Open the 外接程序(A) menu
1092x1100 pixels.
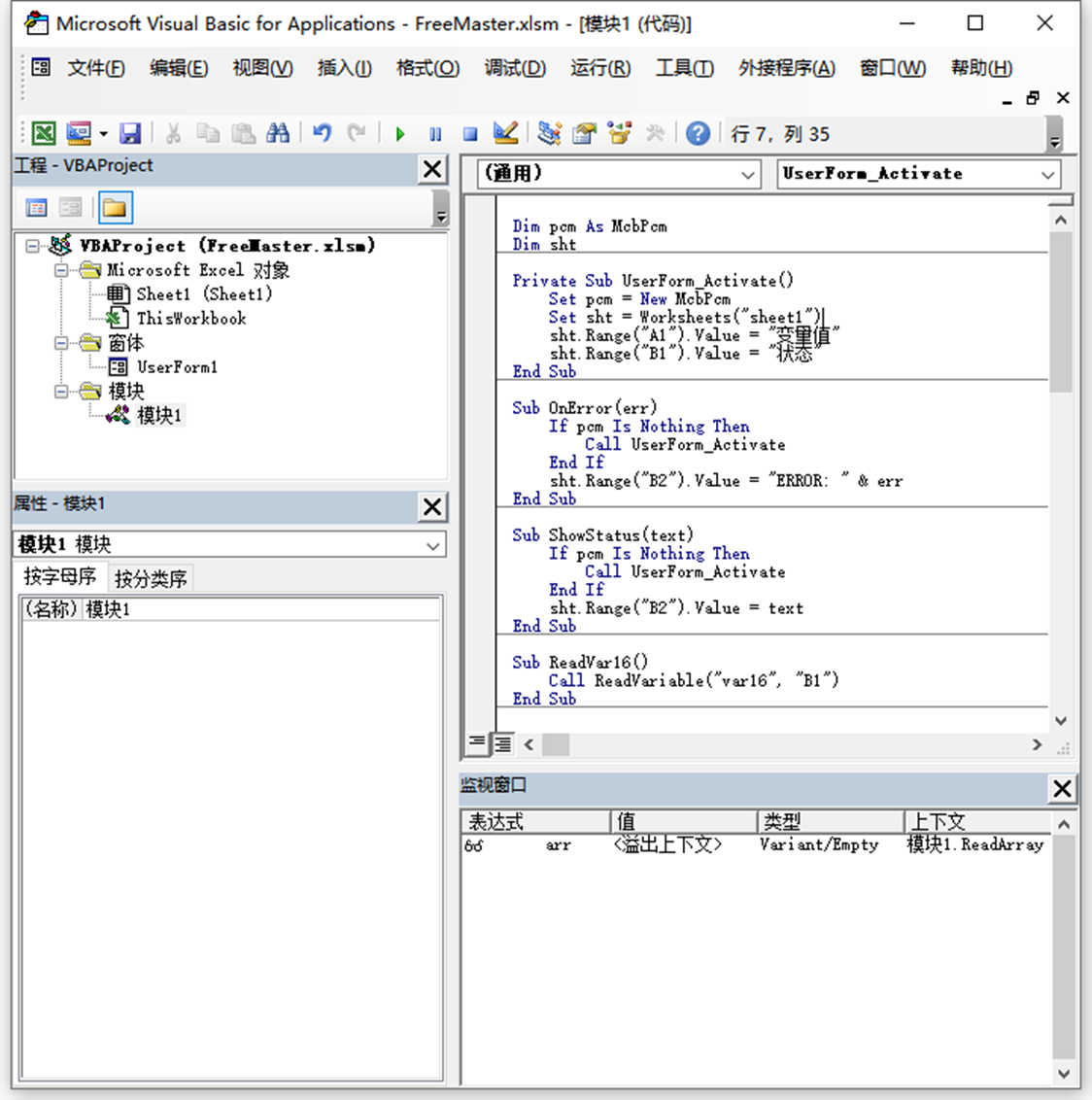tap(786, 68)
